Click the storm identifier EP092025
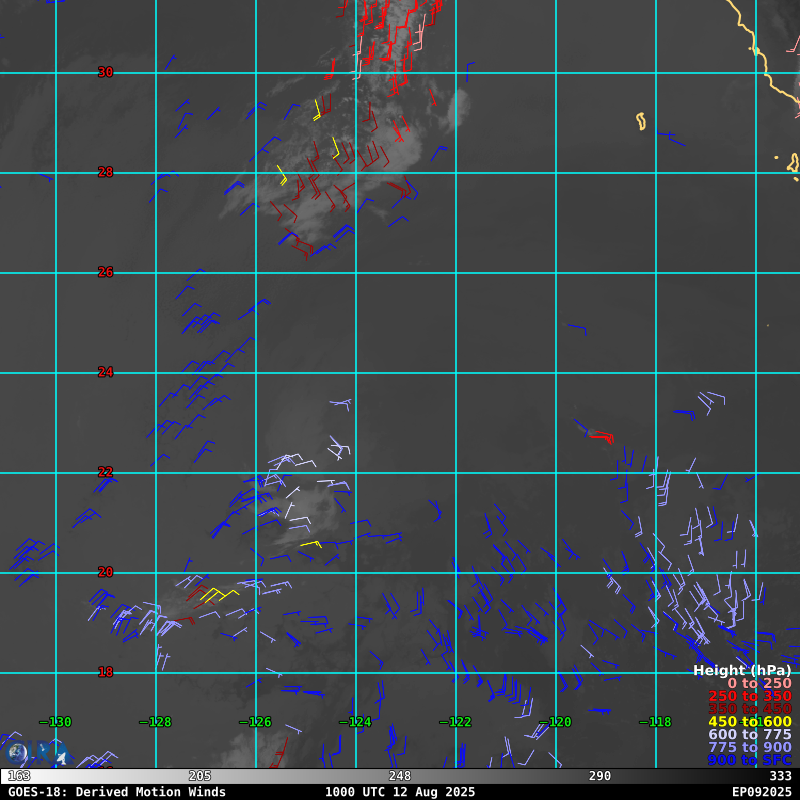Viewport: 800px width, 800px height. click(762, 792)
